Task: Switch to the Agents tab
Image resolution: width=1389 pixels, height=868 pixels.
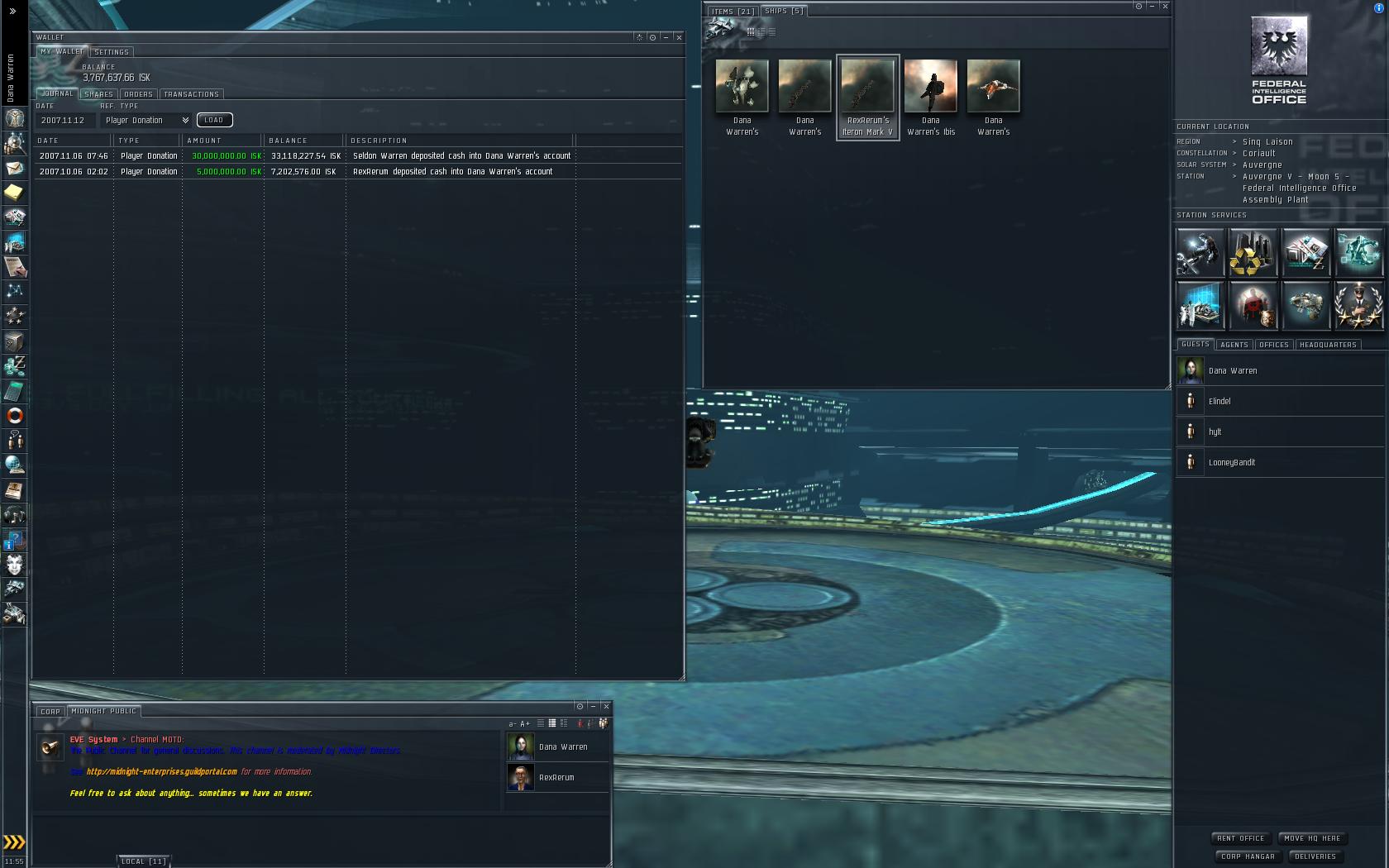Action: 1234,345
